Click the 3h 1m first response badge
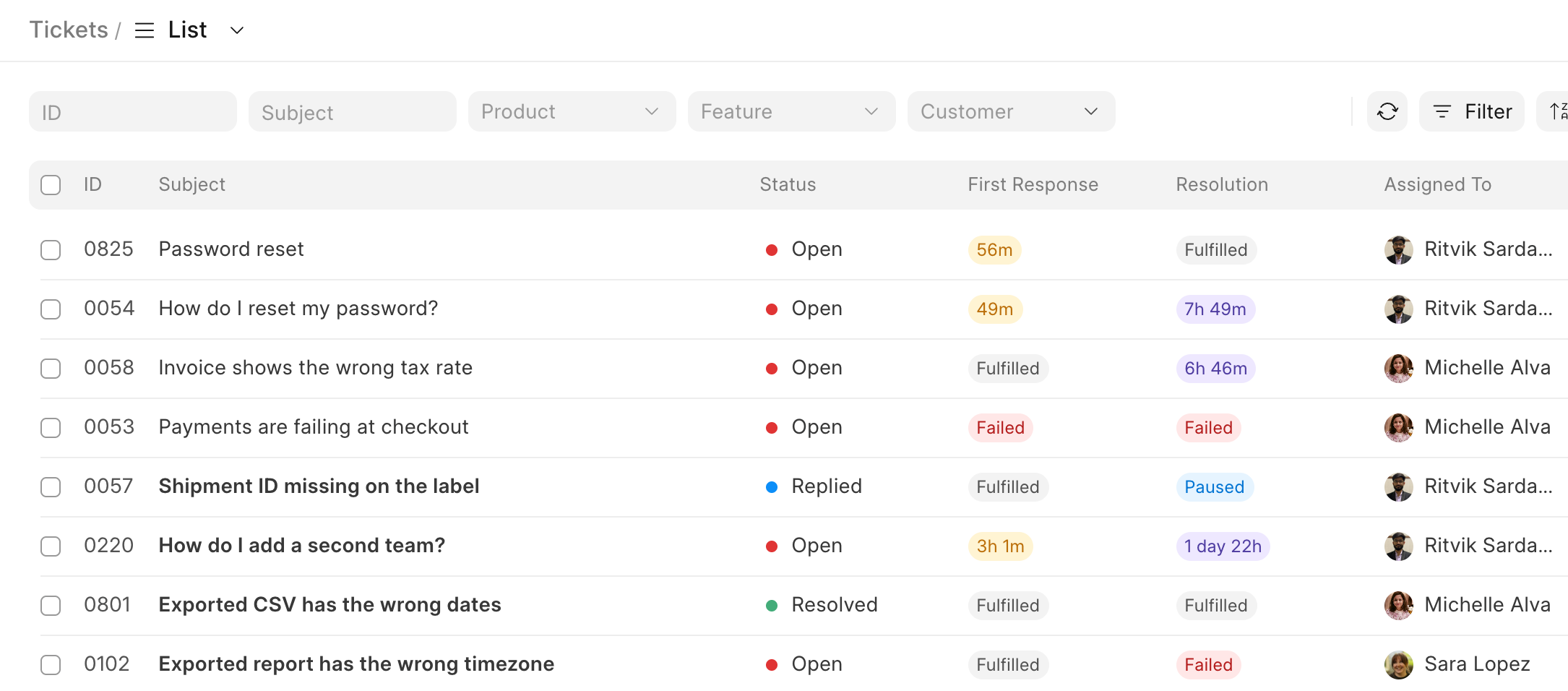Viewport: 1568px width, 691px height. click(1000, 546)
